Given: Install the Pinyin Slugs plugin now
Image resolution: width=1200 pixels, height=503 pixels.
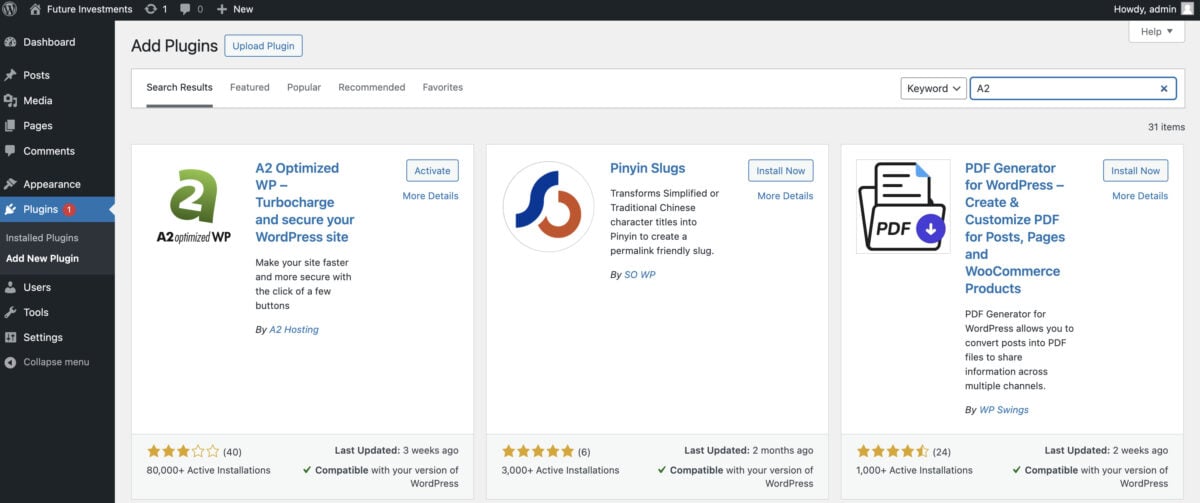Looking at the screenshot, I should (781, 171).
